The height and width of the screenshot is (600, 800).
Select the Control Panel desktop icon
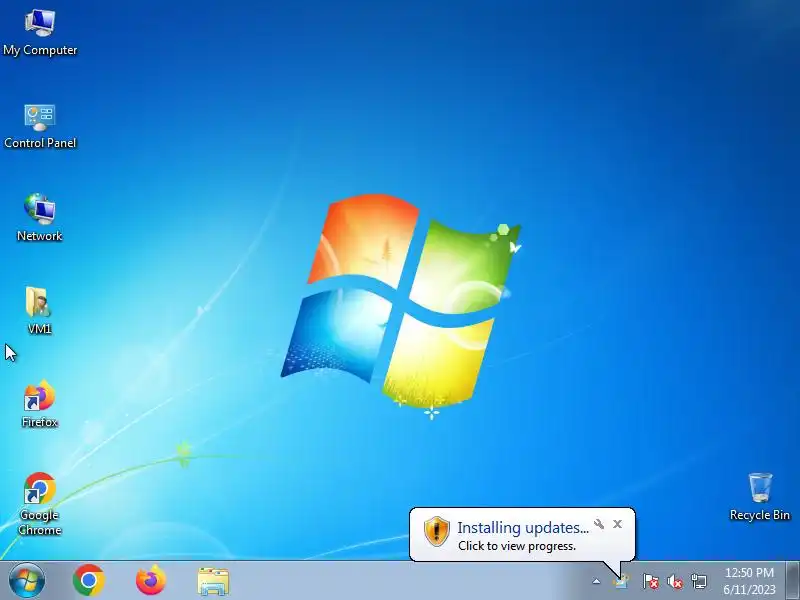pos(40,127)
